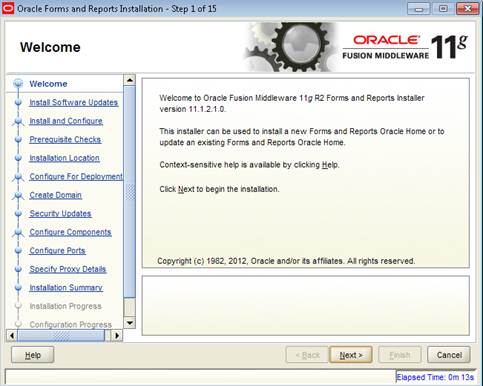Click the Security Updates step bullet icon
The height and width of the screenshot is (386, 483).
coord(18,213)
